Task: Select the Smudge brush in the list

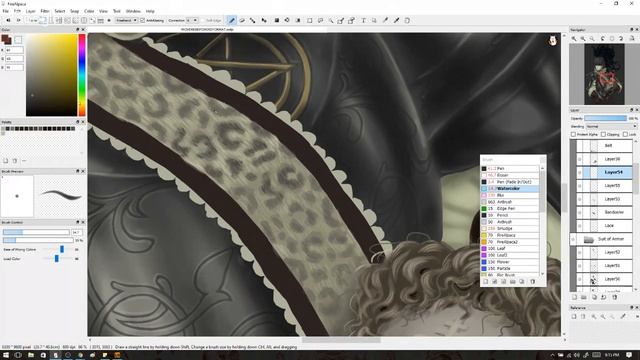Action: click(510, 229)
